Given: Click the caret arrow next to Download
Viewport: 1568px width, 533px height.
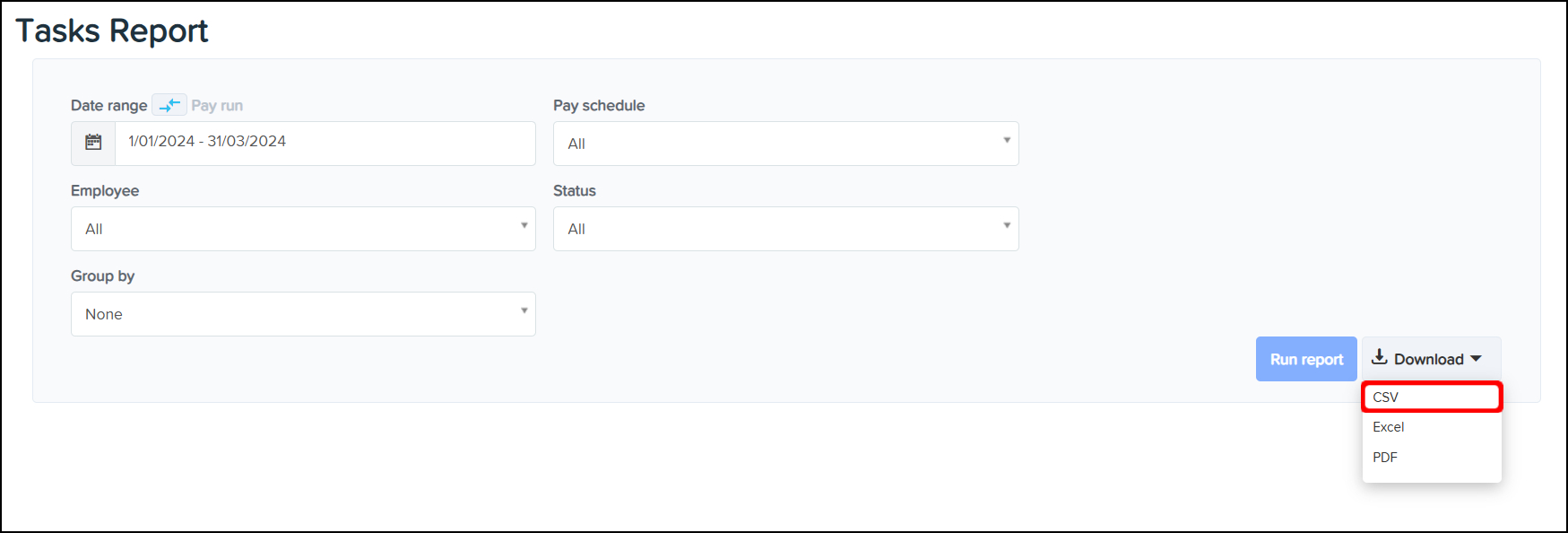Looking at the screenshot, I should [x=1476, y=359].
